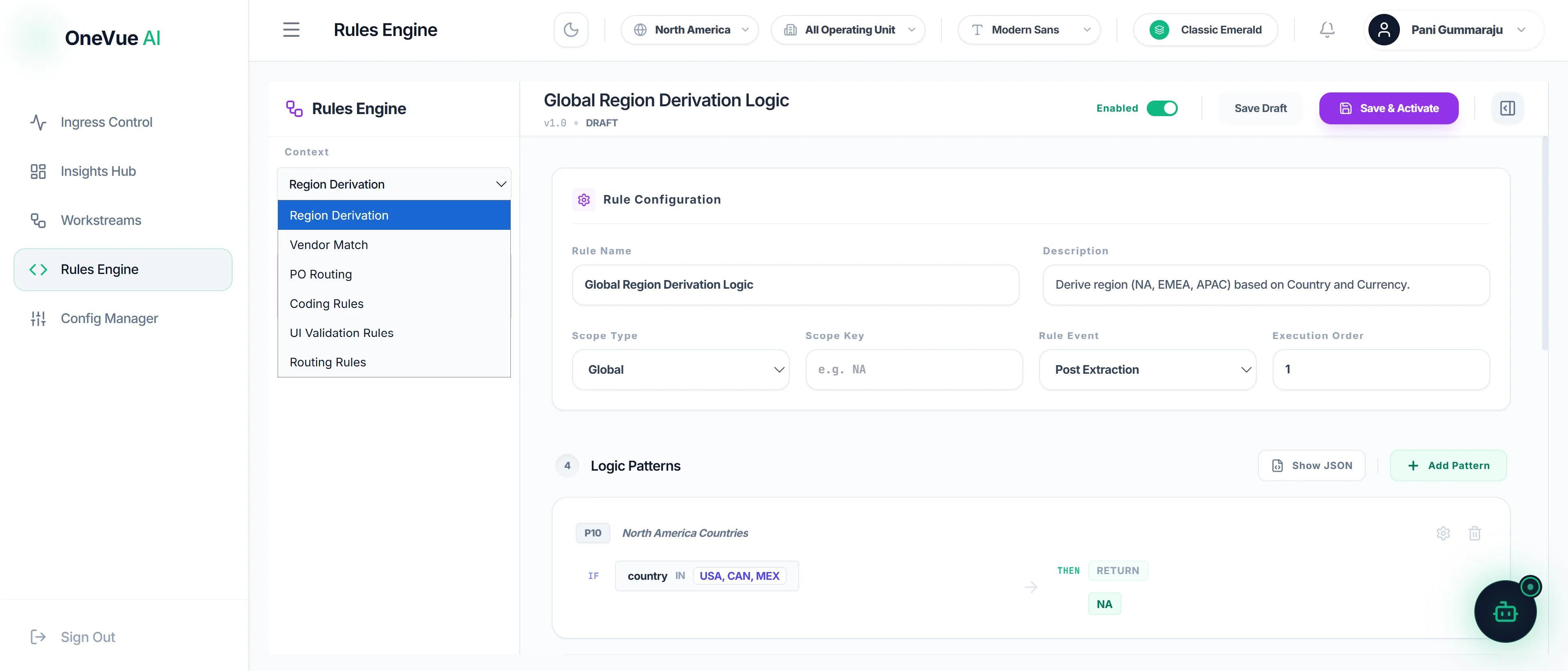The image size is (1568, 671).
Task: Click the Logic Patterns count badge 4
Action: (567, 465)
